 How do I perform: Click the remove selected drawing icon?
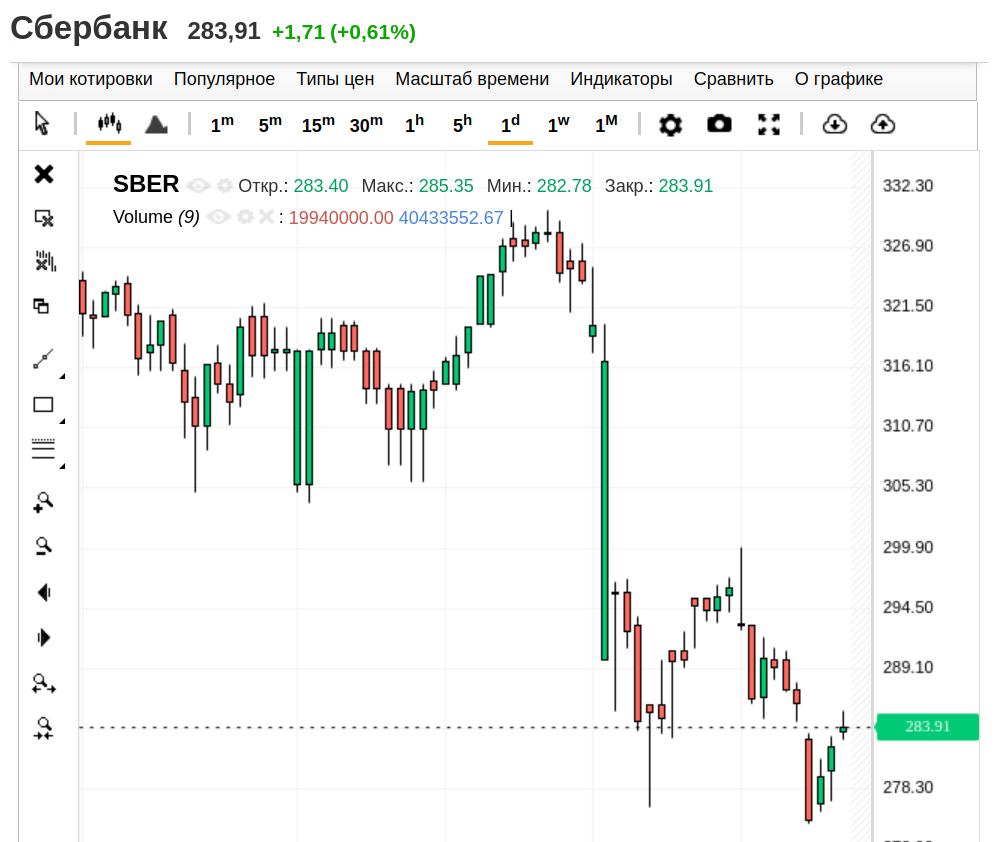click(44, 218)
